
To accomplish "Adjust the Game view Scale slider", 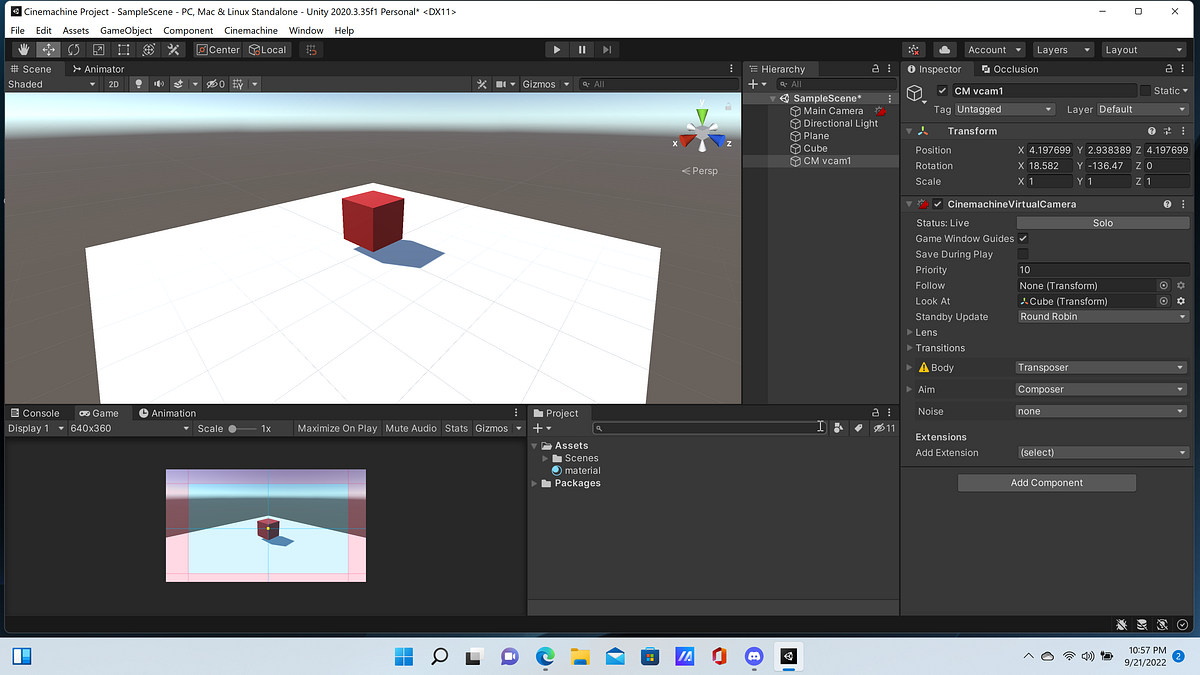I will (243, 428).
